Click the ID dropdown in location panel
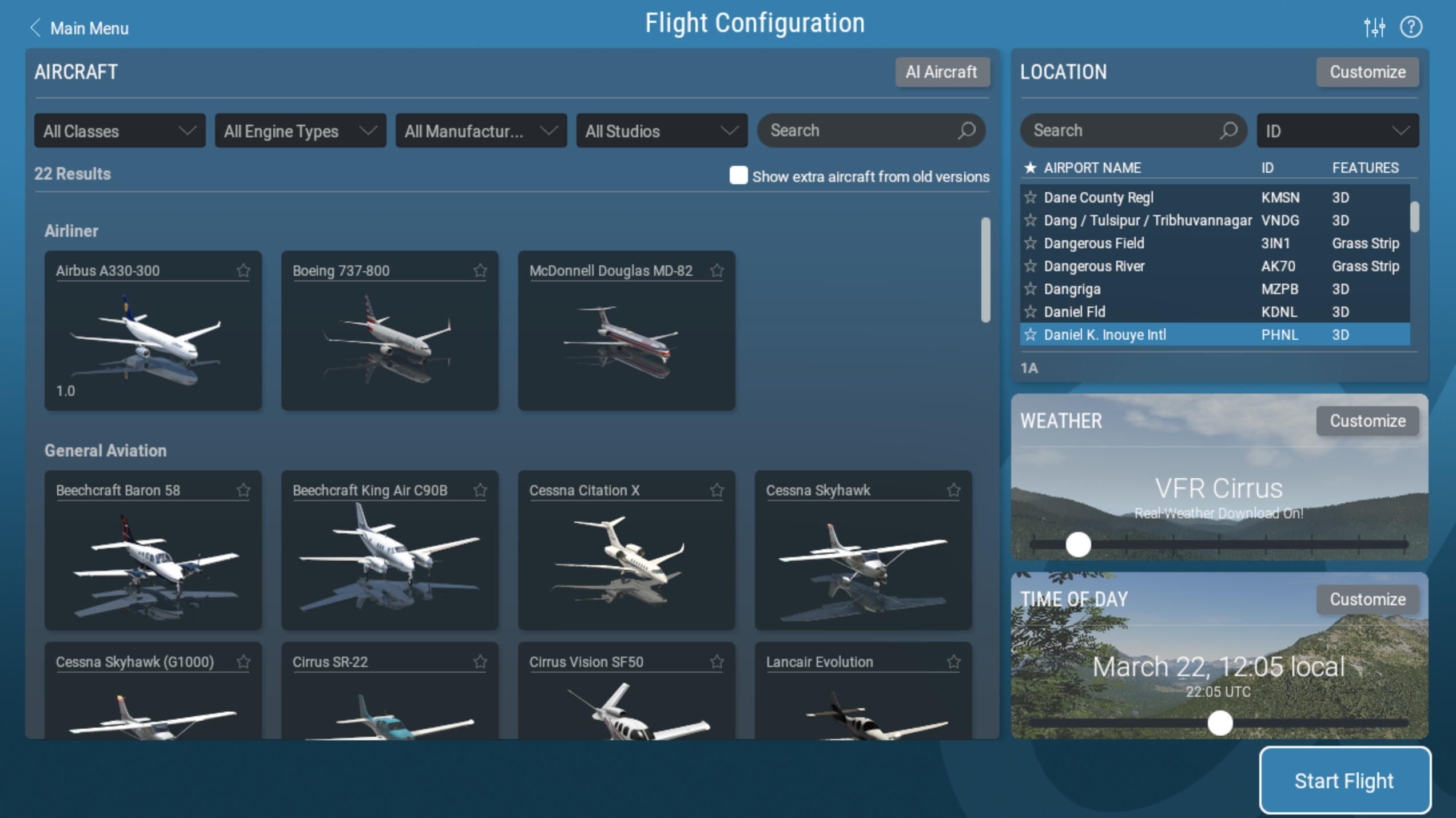Viewport: 1456px width, 818px height. point(1336,131)
